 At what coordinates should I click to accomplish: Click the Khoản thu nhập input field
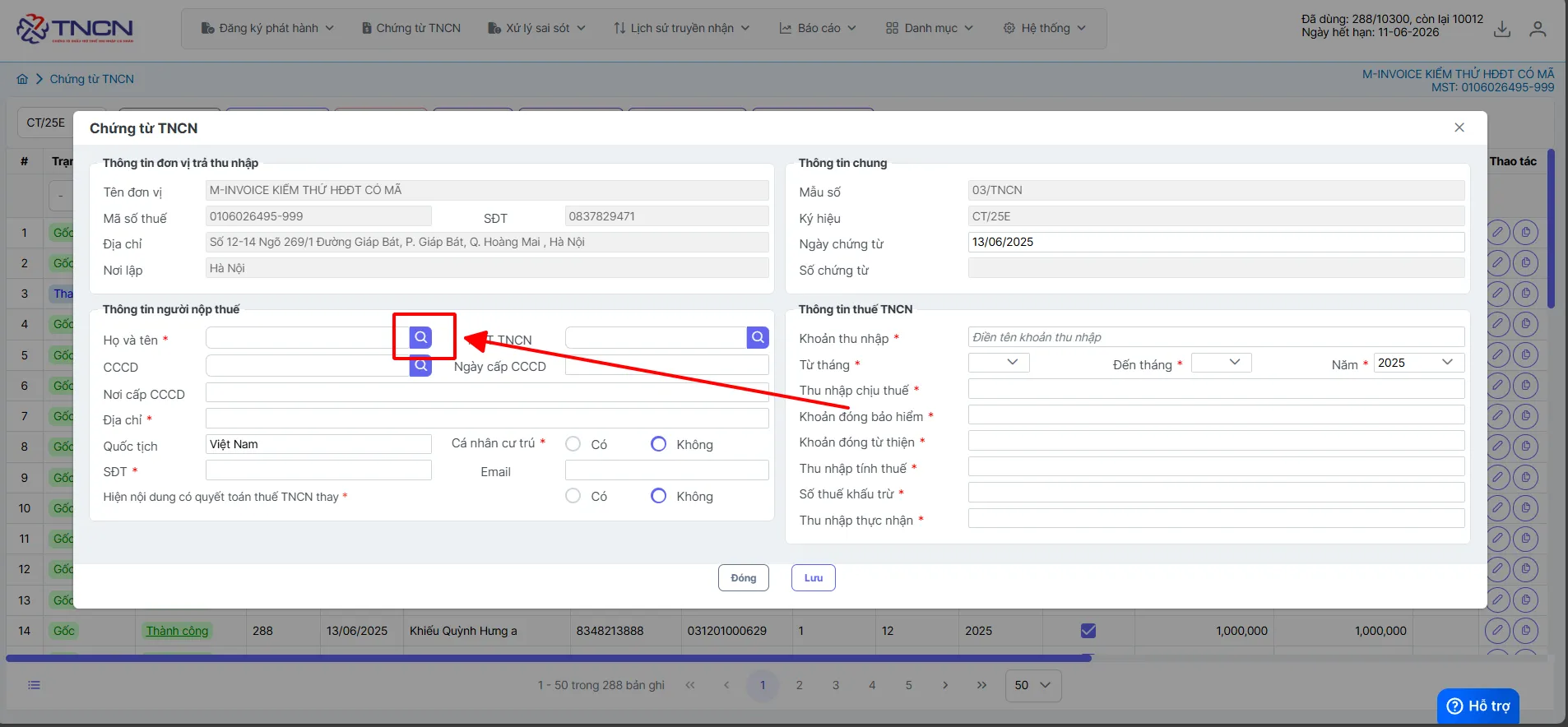[1216, 337]
